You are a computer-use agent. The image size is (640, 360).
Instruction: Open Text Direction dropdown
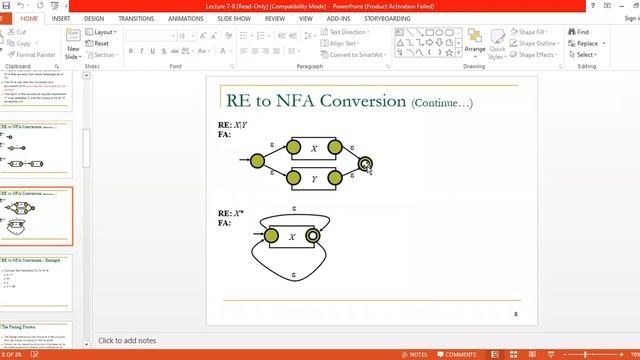(345, 32)
